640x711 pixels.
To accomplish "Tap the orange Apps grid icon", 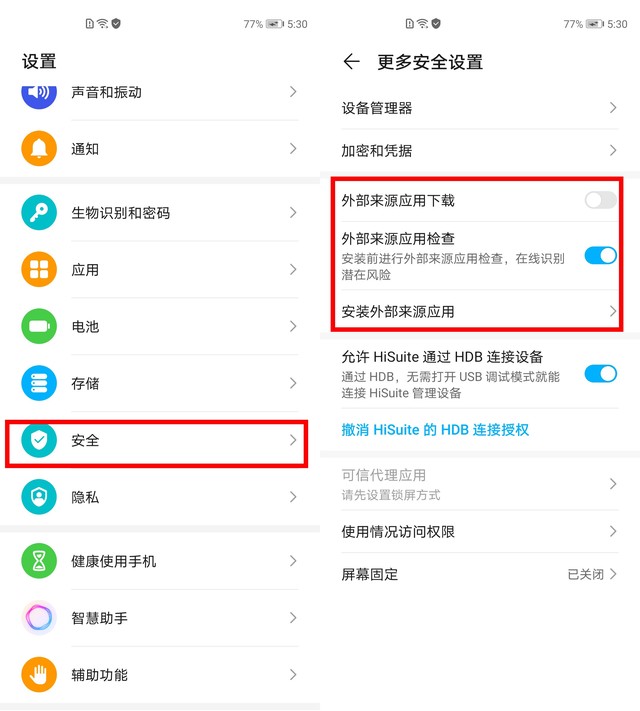I will 39,269.
